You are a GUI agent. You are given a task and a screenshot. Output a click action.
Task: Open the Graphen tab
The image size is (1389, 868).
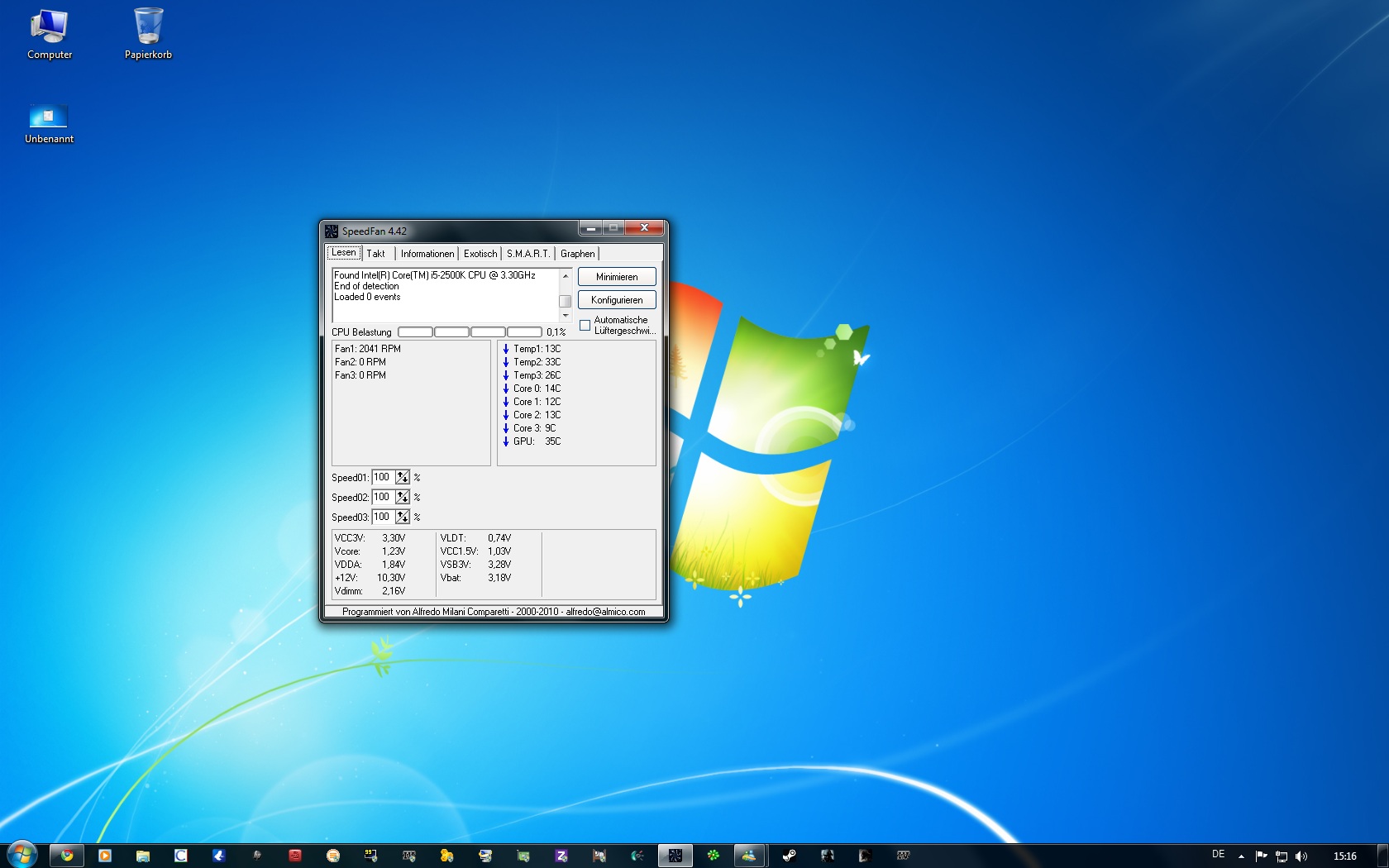577,254
